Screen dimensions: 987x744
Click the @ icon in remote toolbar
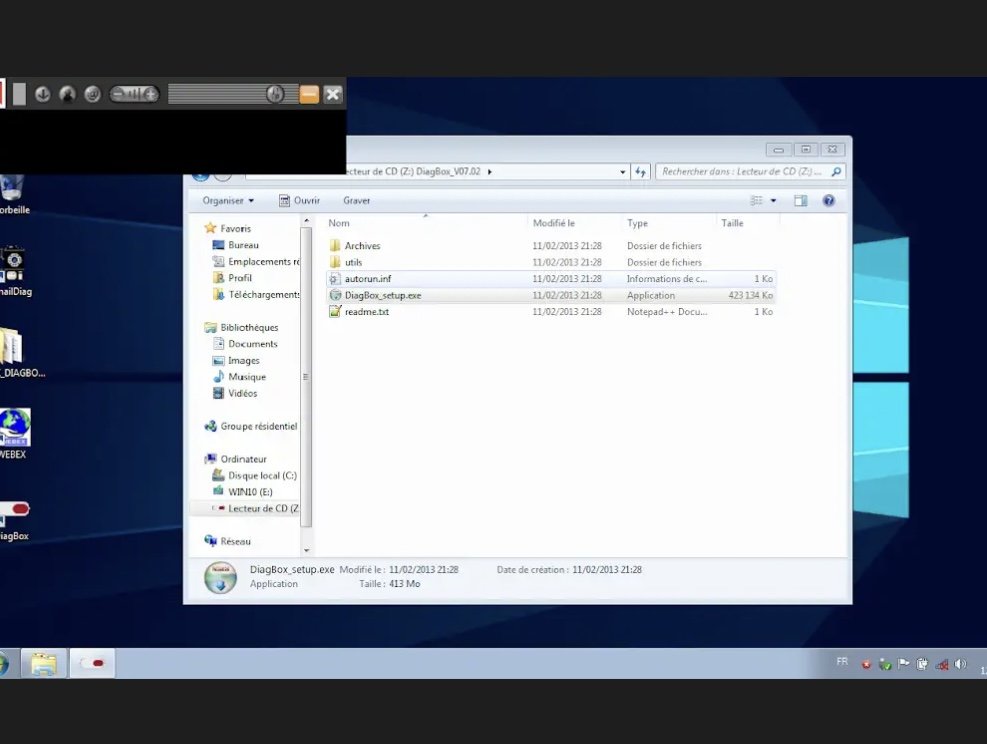pos(93,94)
